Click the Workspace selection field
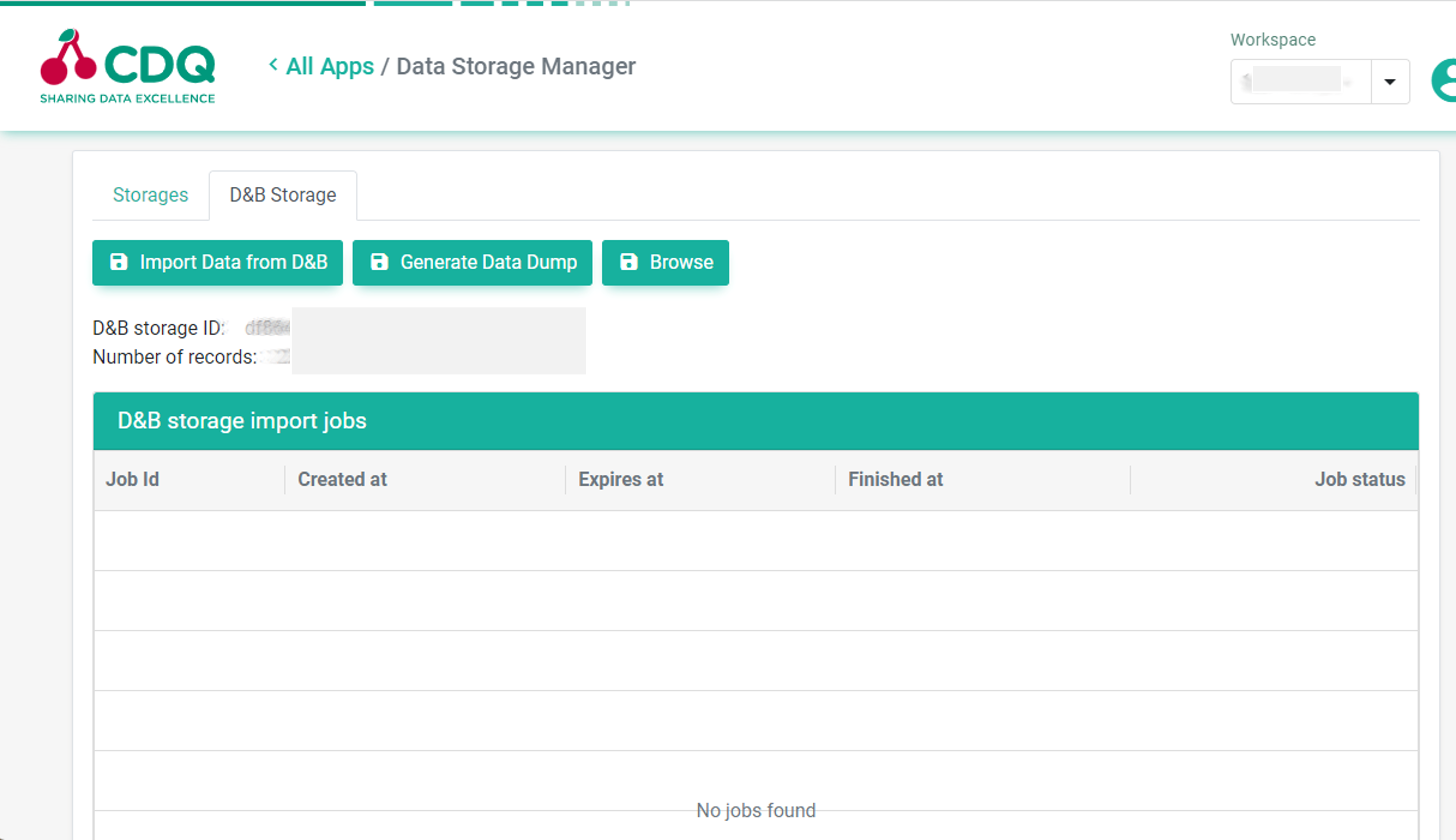This screenshot has width=1456, height=840. (1301, 82)
